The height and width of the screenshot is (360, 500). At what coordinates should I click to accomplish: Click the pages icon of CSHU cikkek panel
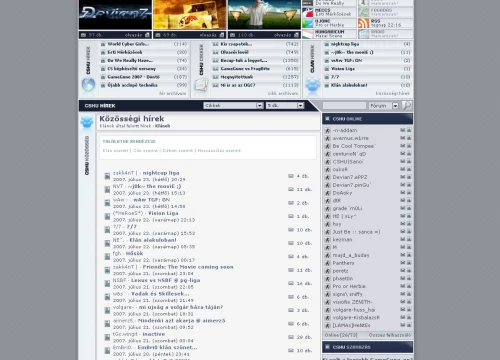point(201,85)
